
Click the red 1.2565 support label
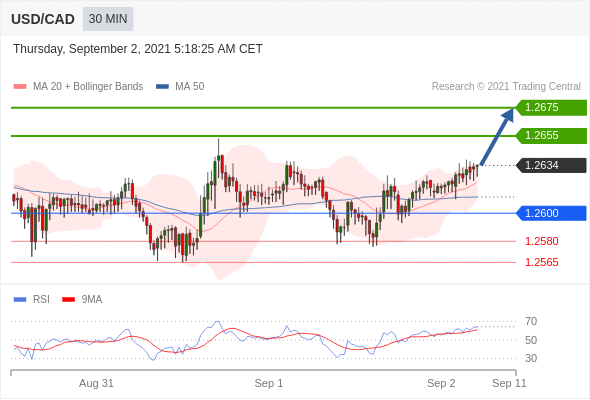(x=541, y=262)
